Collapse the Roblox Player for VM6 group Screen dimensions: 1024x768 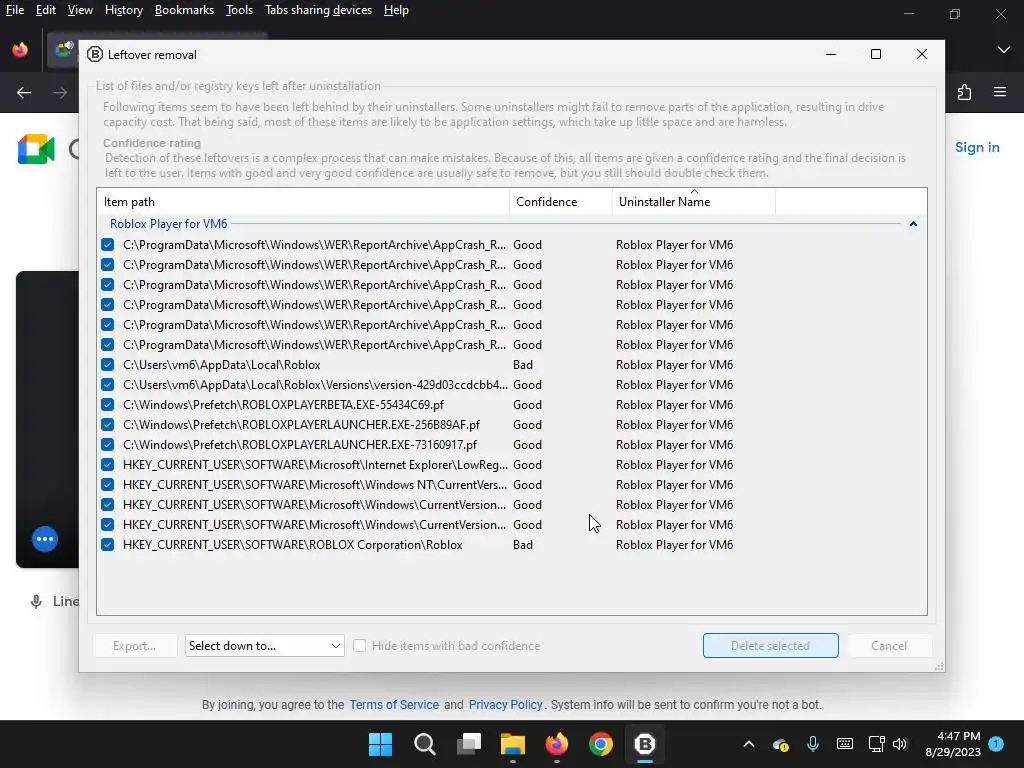[x=913, y=224]
